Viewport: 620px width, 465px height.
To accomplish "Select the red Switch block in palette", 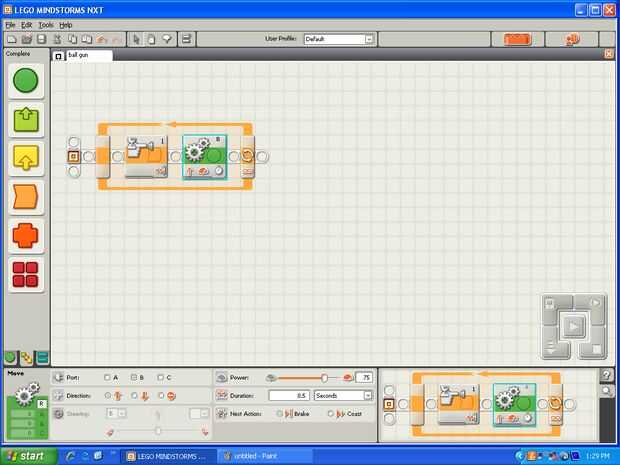I will click(x=26, y=274).
